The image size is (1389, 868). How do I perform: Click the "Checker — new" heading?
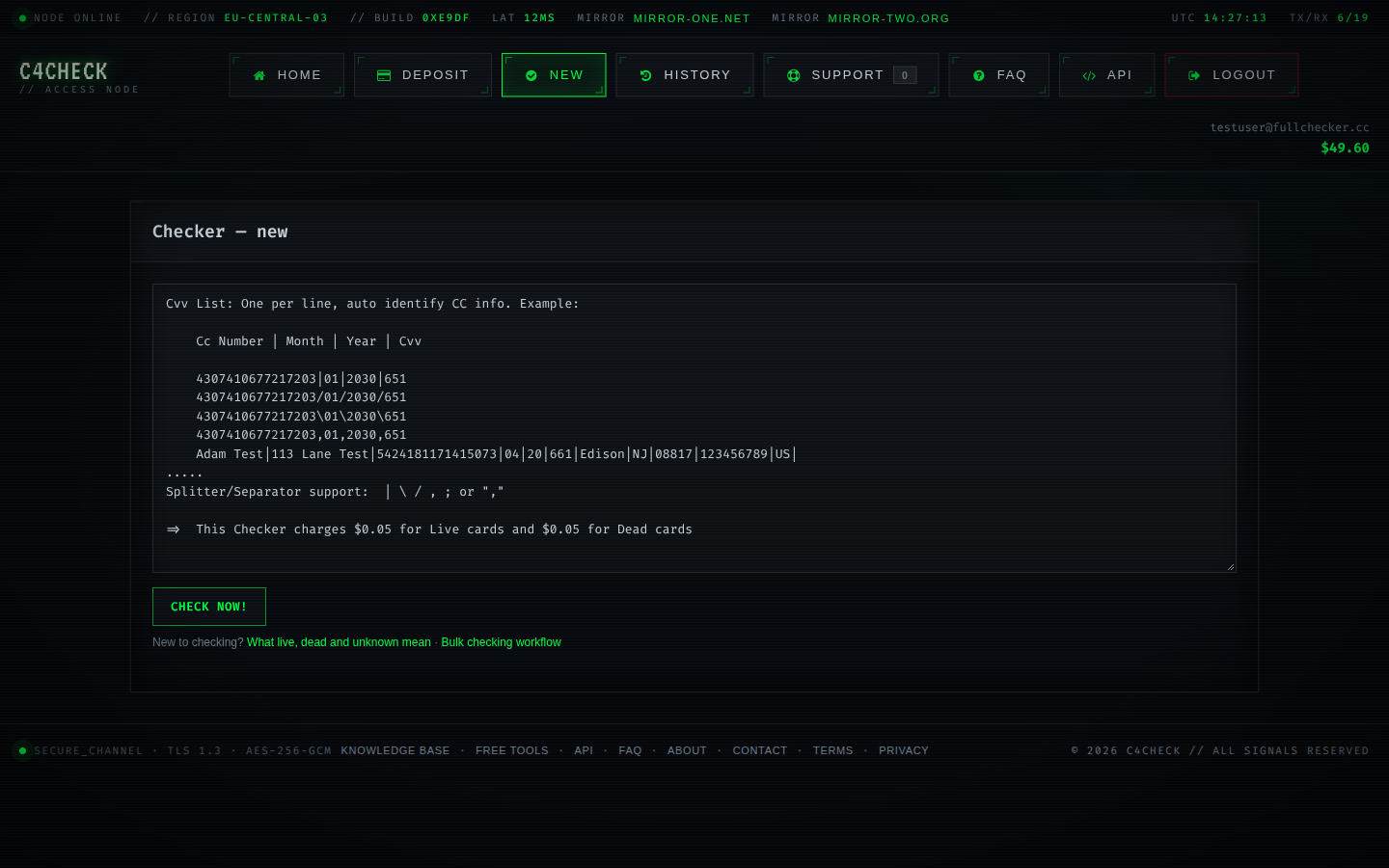[220, 231]
